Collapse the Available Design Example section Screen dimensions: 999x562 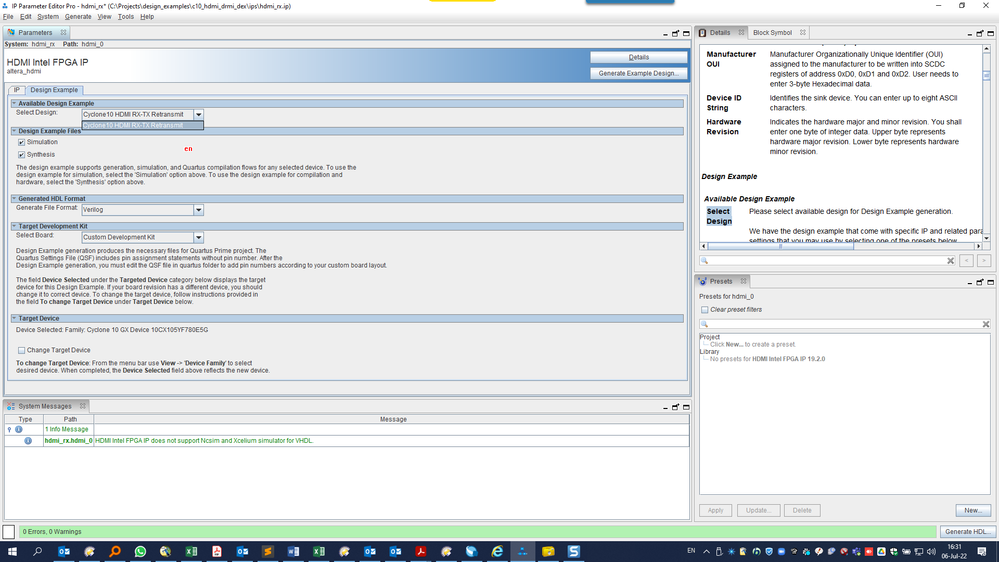click(14, 103)
